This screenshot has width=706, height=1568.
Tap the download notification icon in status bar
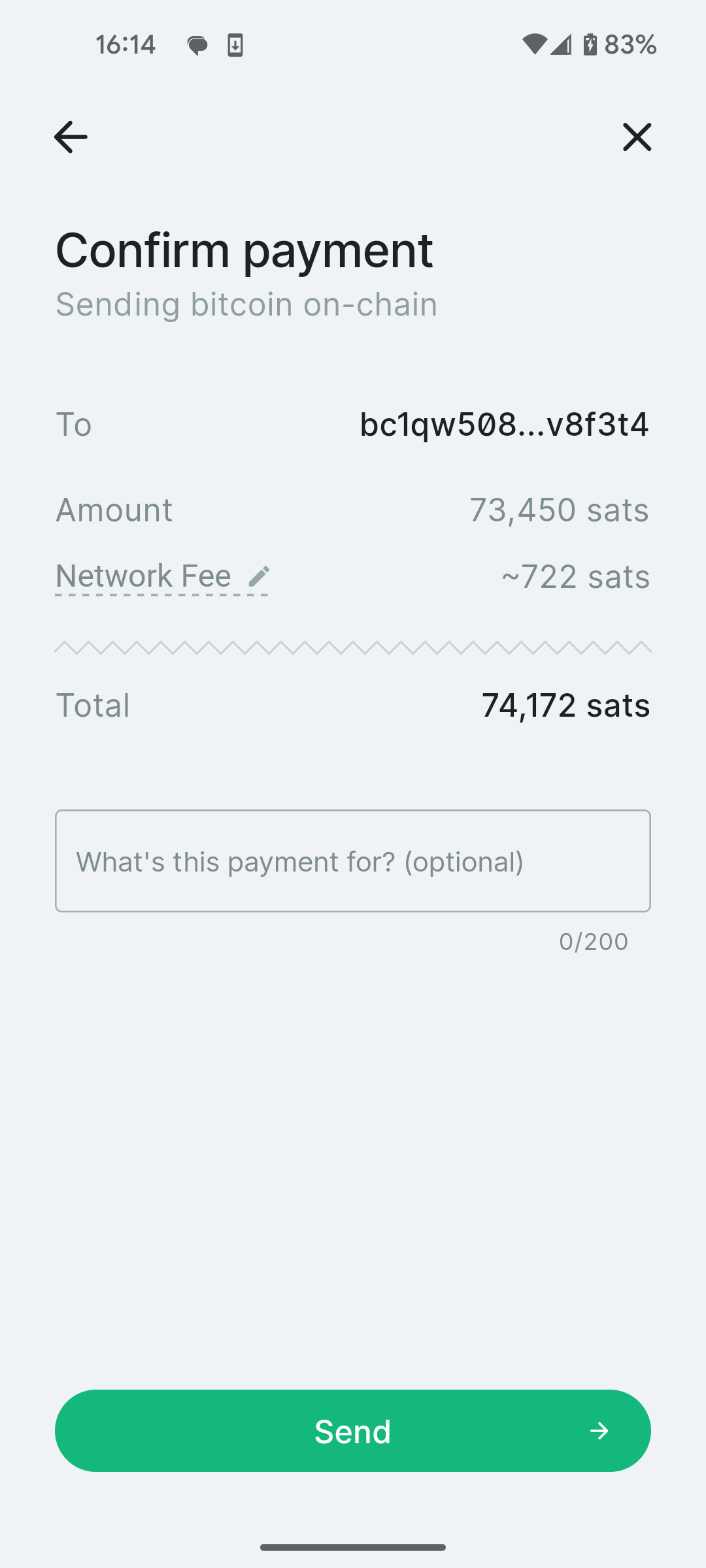235,45
